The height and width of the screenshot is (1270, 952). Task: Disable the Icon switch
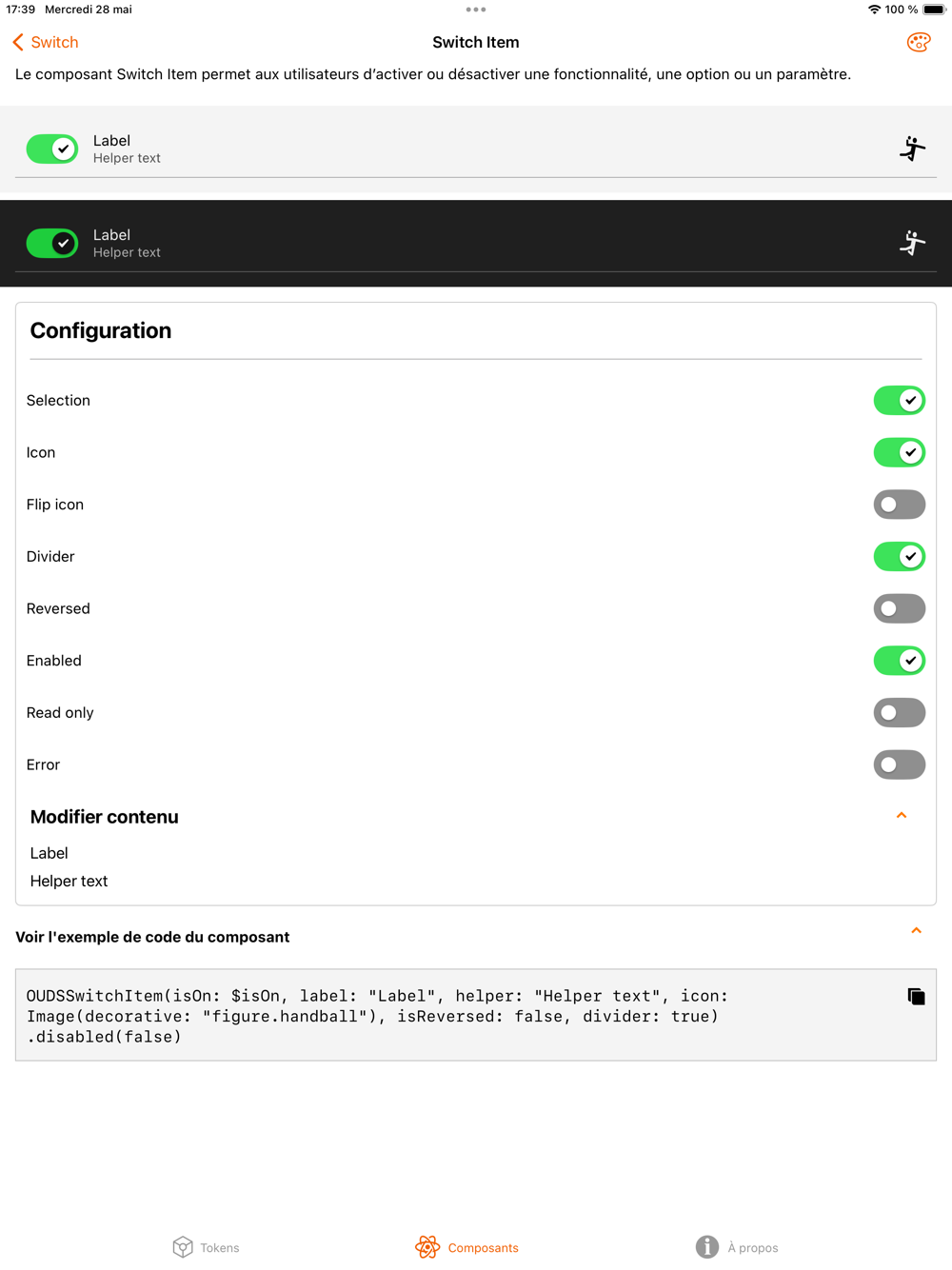900,452
